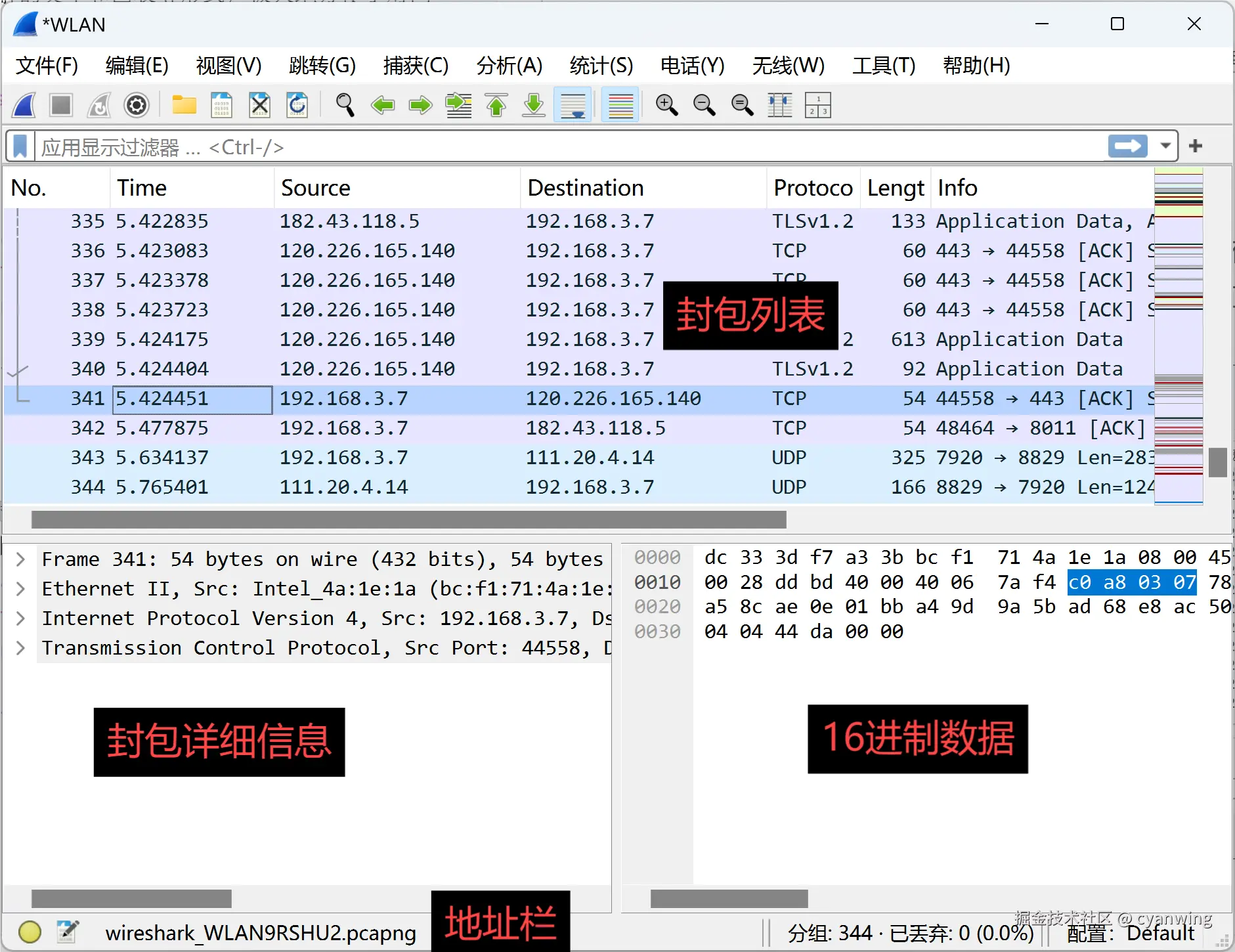
Task: Restart the current capture
Action: coord(98,105)
